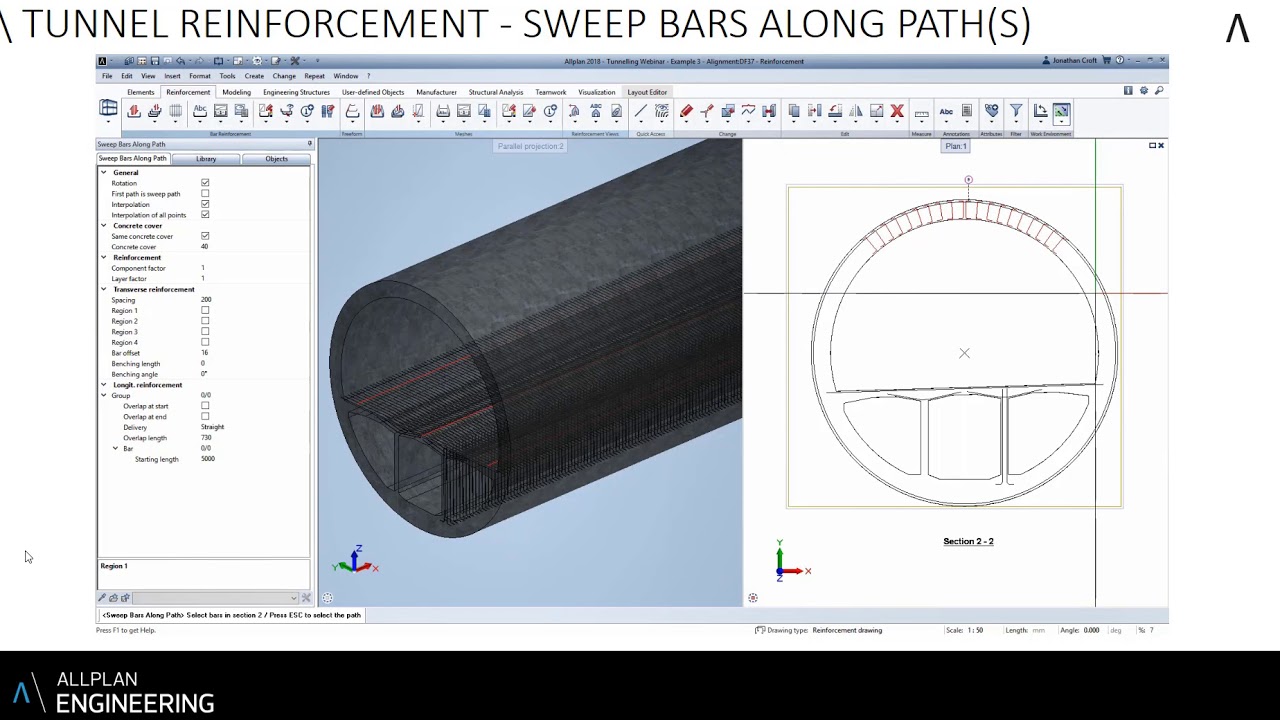This screenshot has height=720, width=1280.
Task: Collapse the Concrete cover section
Action: [103, 226]
